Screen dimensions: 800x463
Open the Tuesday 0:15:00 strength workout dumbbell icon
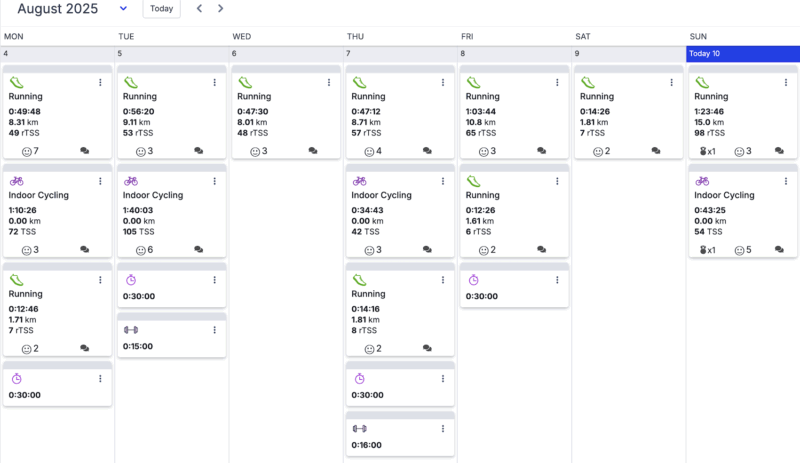pyautogui.click(x=131, y=330)
